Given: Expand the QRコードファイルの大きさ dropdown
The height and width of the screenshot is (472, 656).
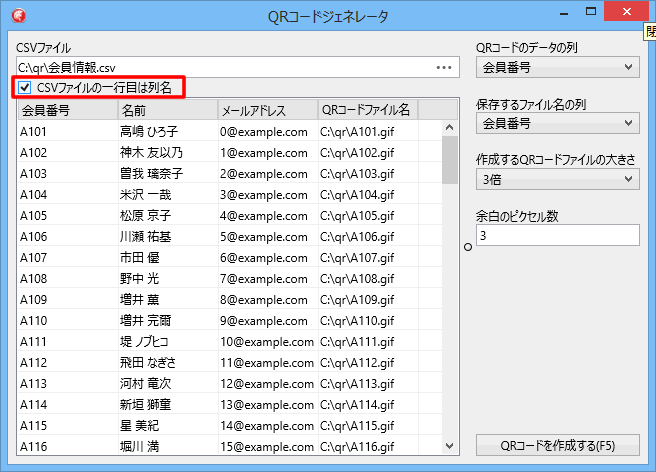Looking at the screenshot, I should click(557, 179).
